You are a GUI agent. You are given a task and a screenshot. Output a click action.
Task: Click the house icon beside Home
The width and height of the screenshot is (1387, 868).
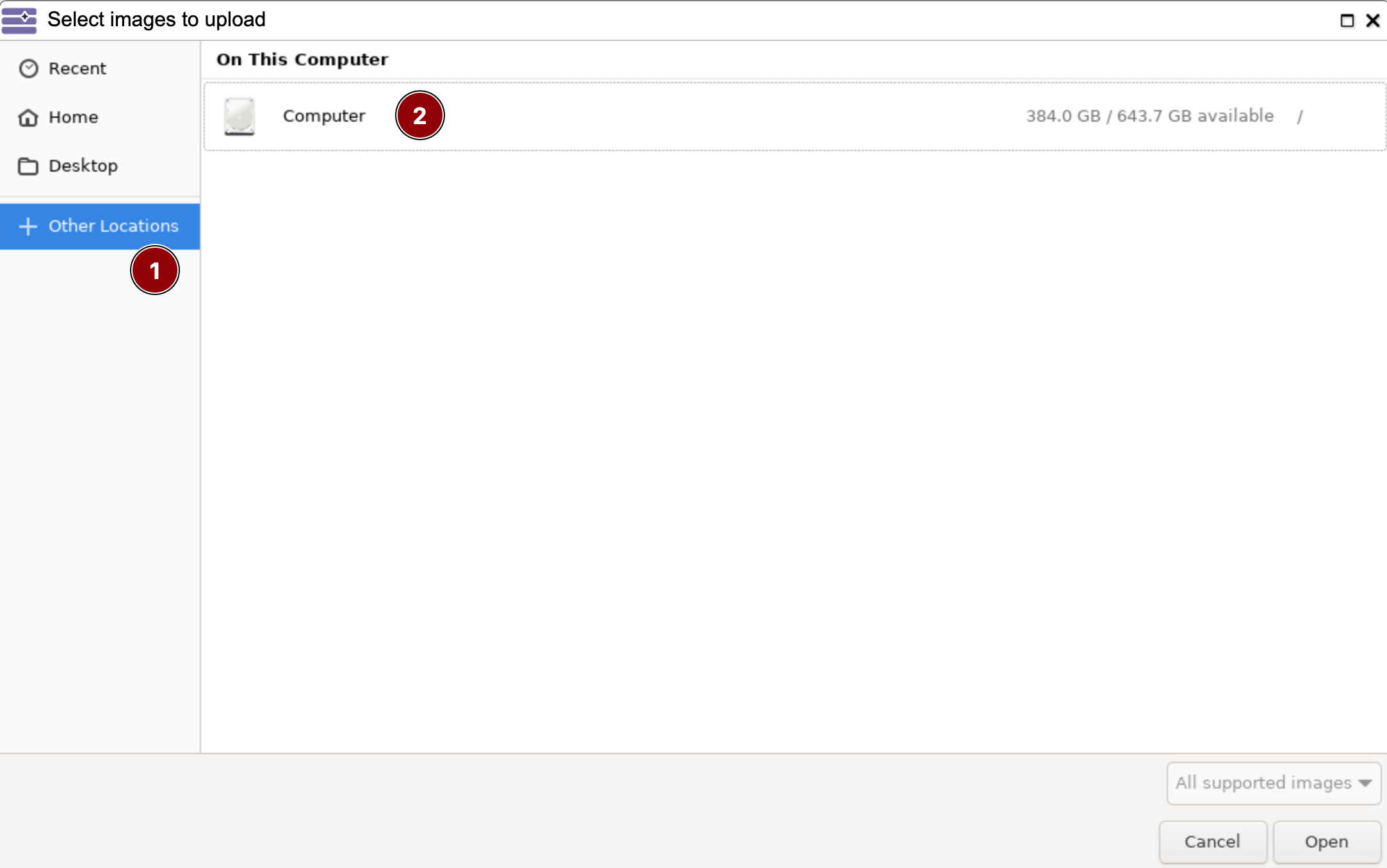28,117
